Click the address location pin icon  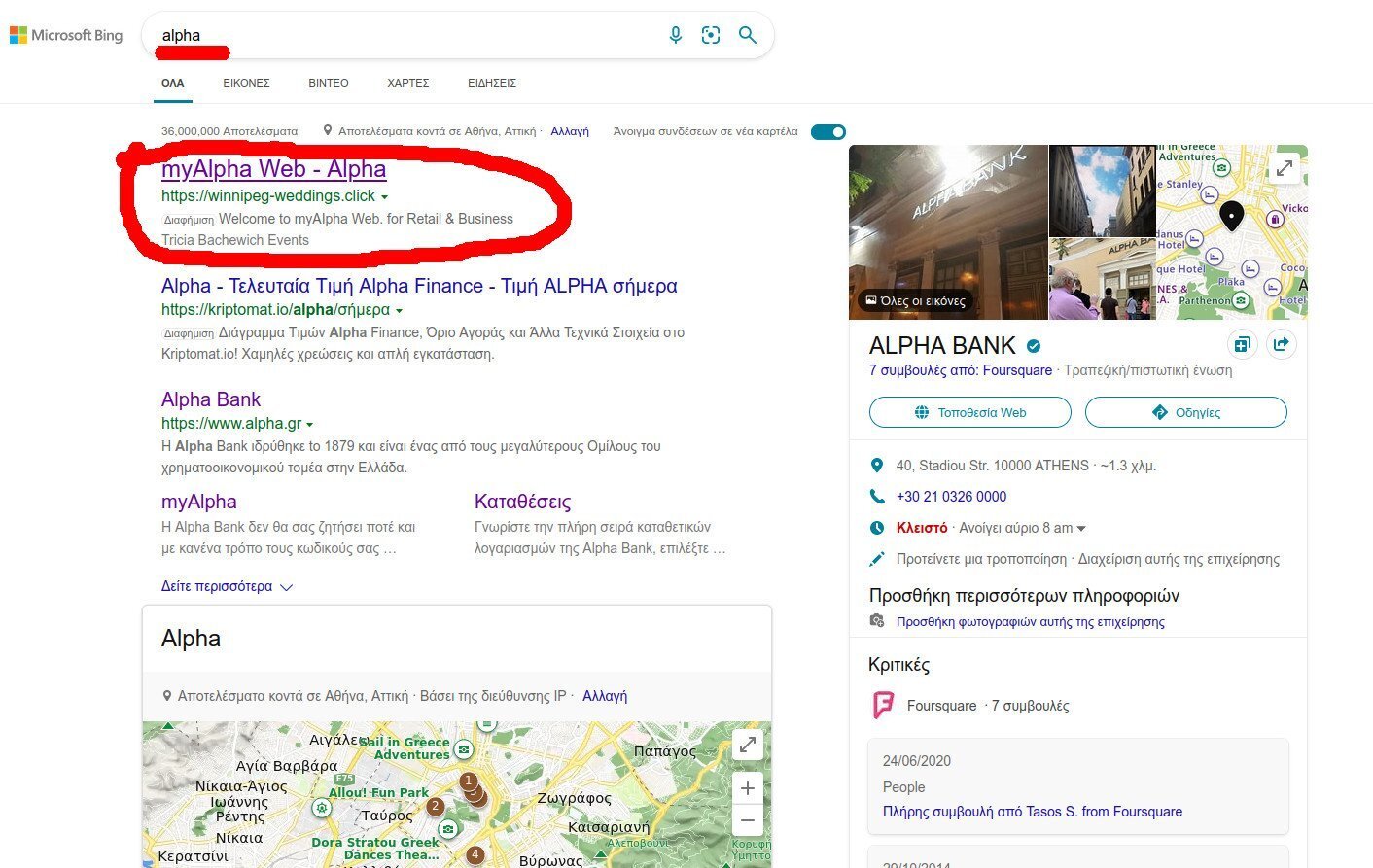pos(877,466)
